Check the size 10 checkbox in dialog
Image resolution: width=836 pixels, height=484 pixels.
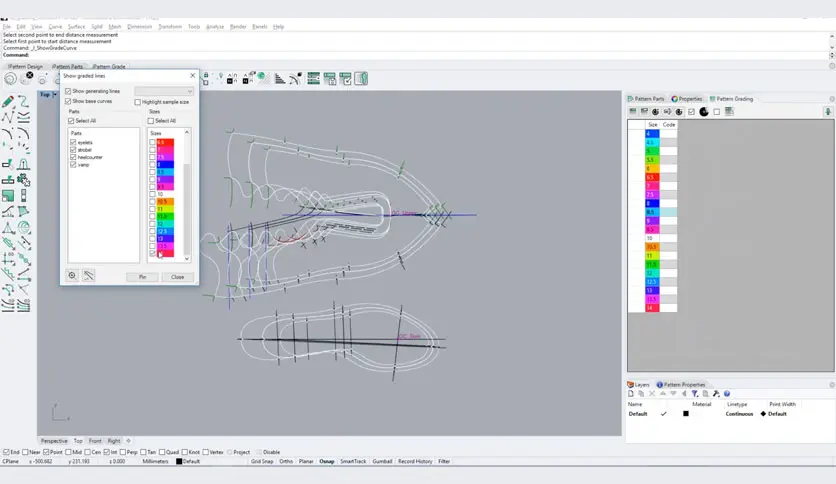pyautogui.click(x=152, y=194)
